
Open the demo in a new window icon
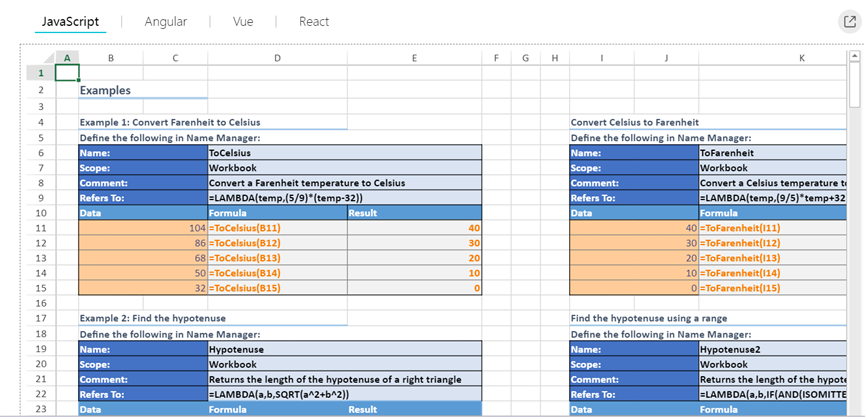pos(848,22)
